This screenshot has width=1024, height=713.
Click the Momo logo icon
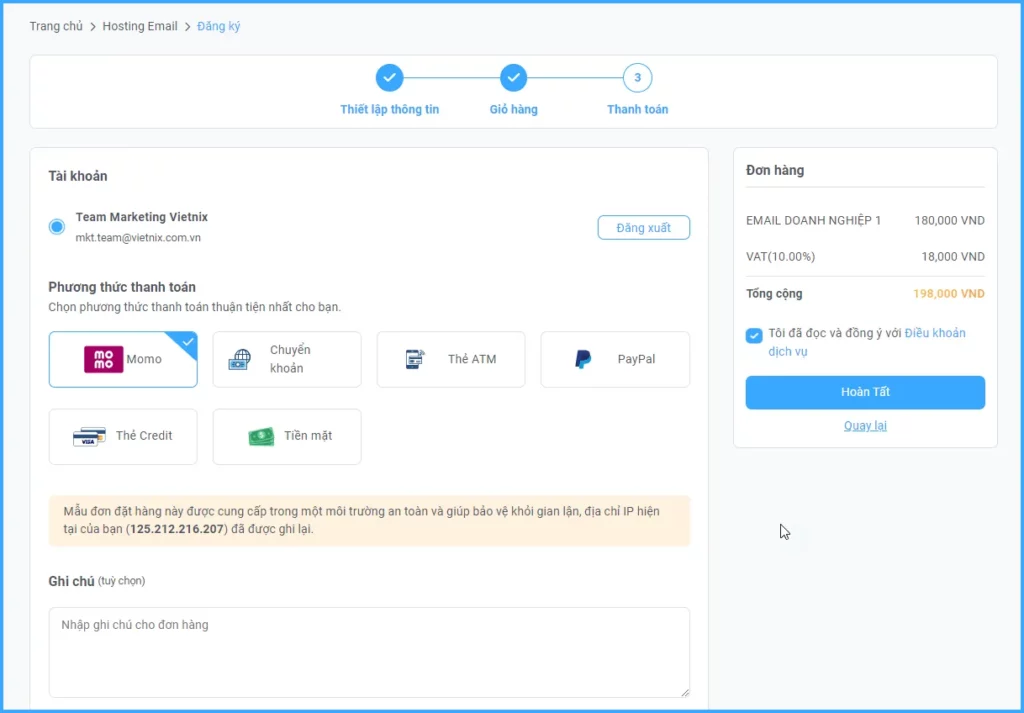tap(103, 359)
